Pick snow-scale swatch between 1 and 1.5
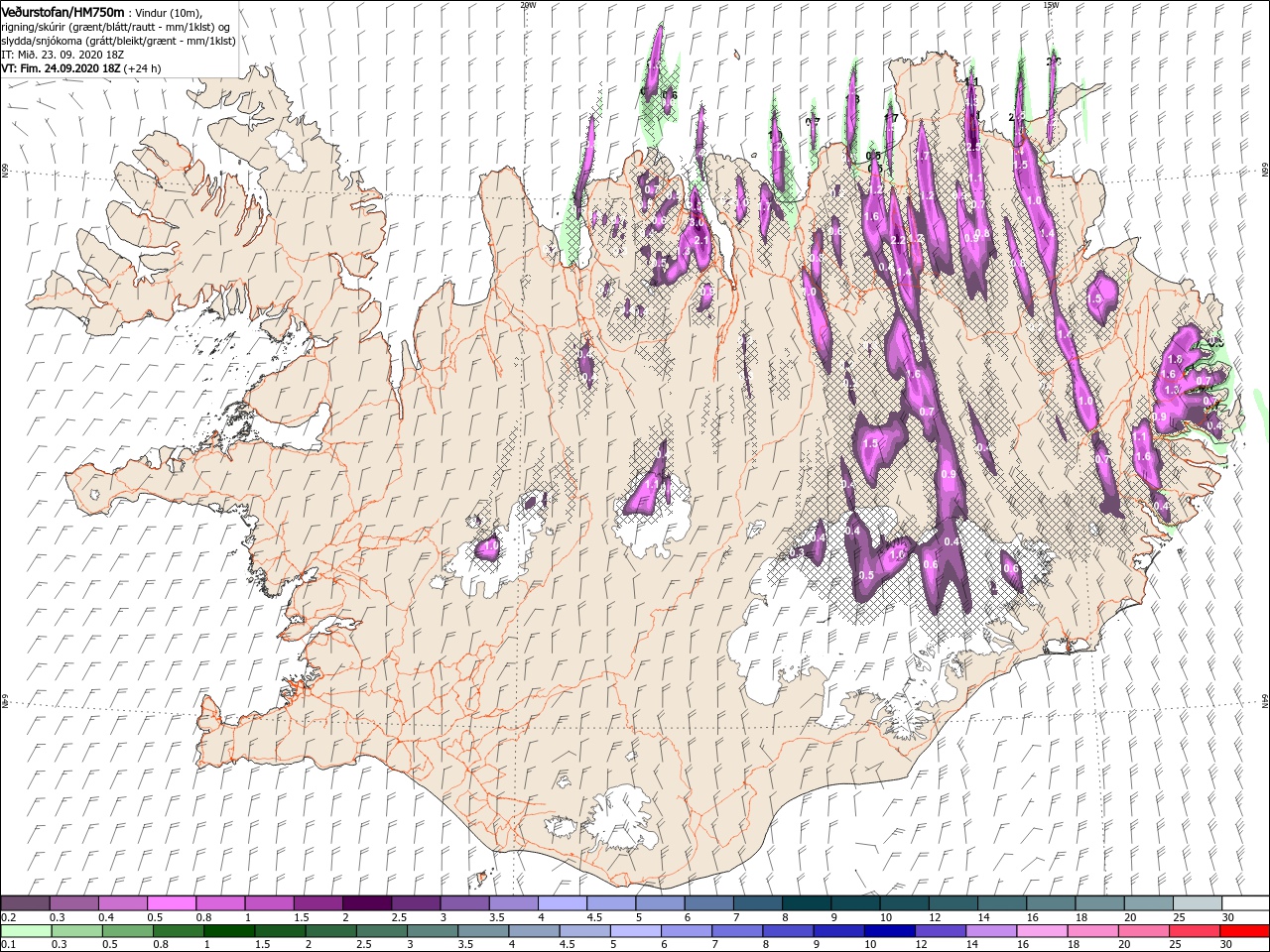 (x=269, y=902)
